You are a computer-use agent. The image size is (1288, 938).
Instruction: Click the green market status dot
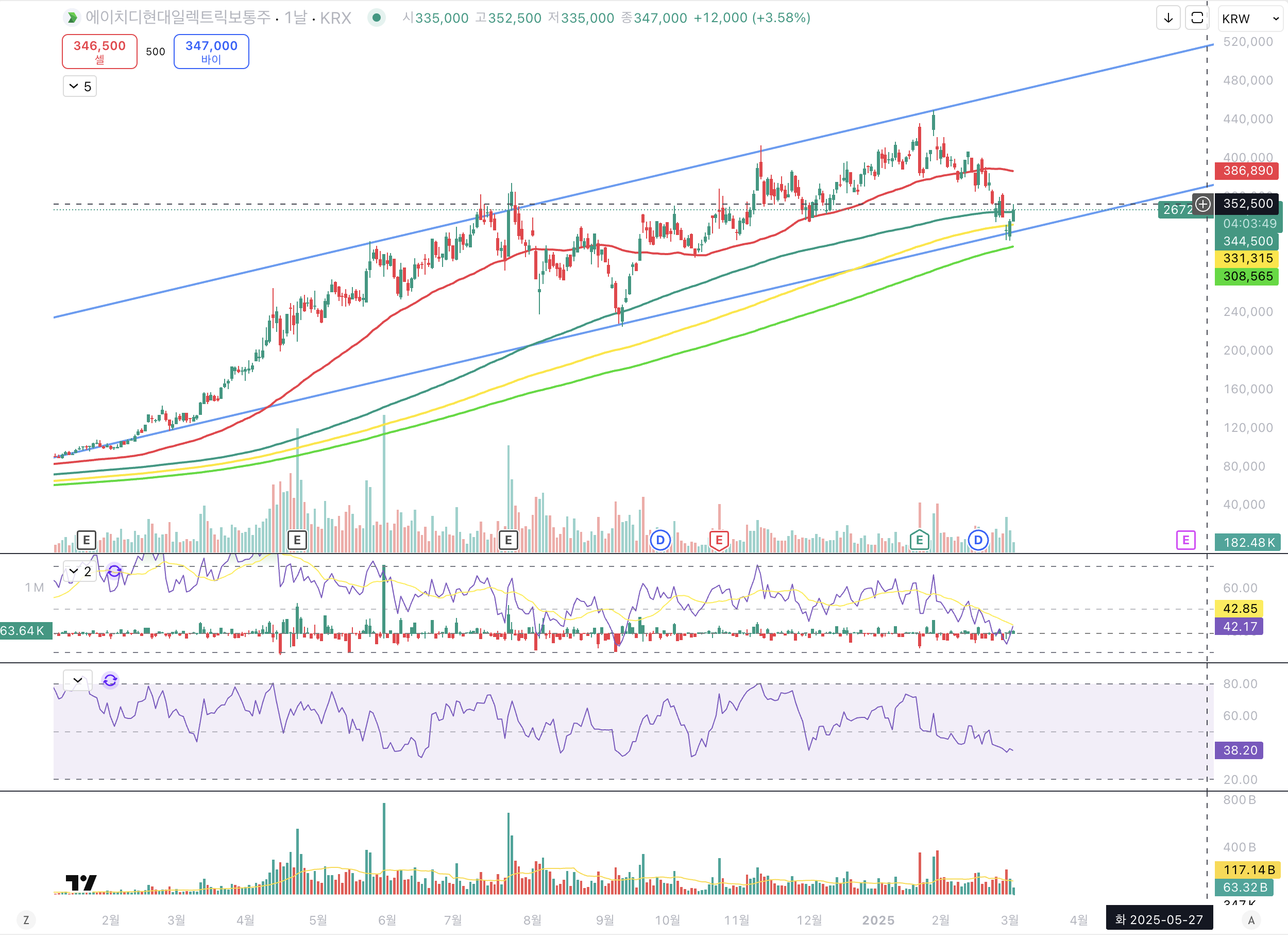376,18
